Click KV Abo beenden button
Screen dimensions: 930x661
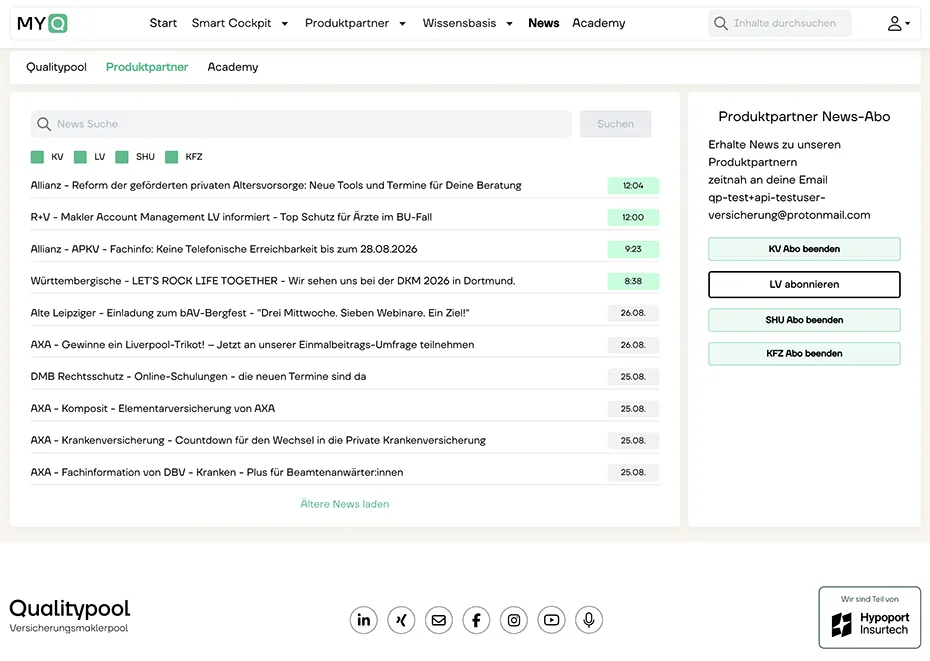804,249
